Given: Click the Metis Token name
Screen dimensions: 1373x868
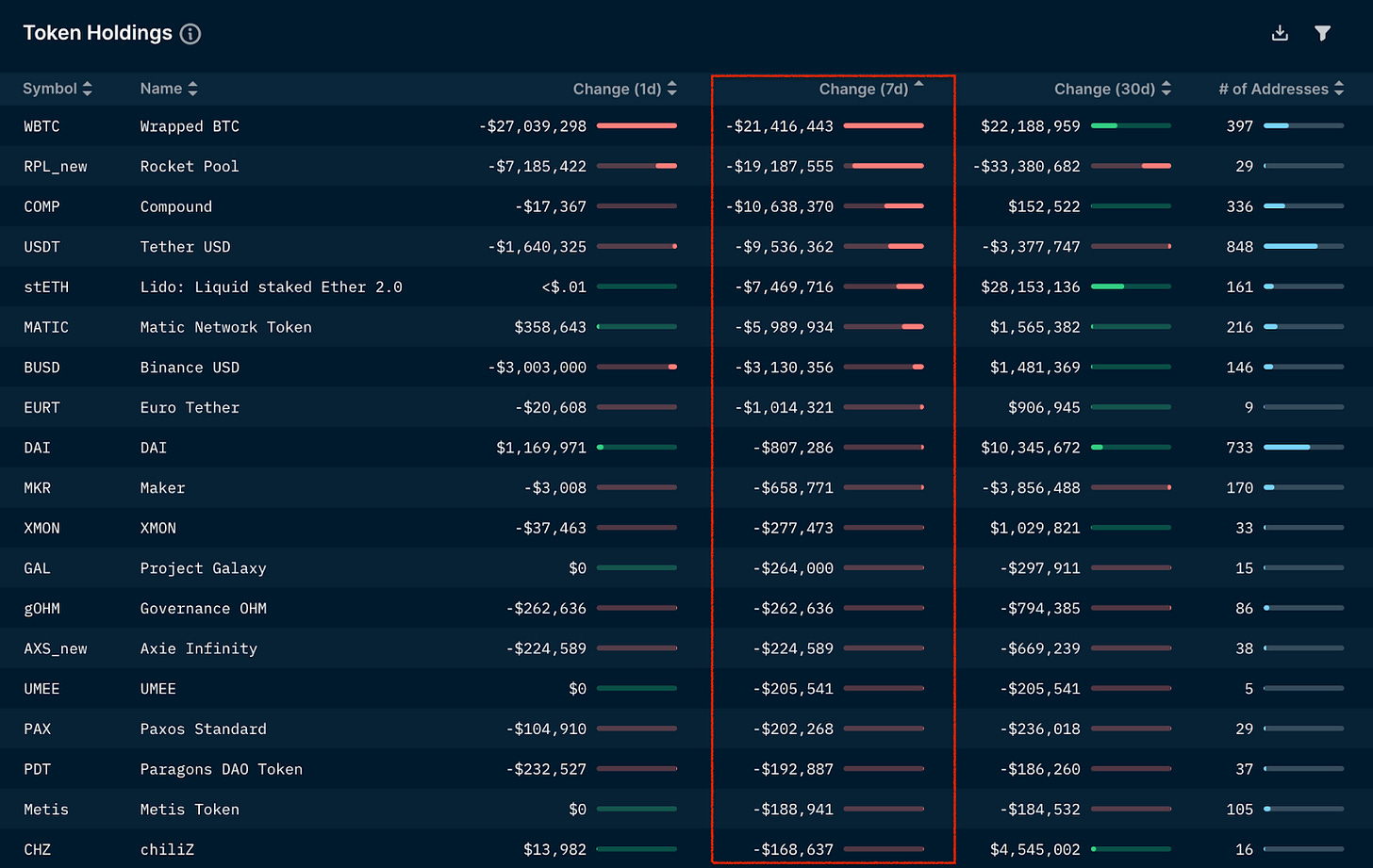Looking at the screenshot, I should tap(190, 810).
